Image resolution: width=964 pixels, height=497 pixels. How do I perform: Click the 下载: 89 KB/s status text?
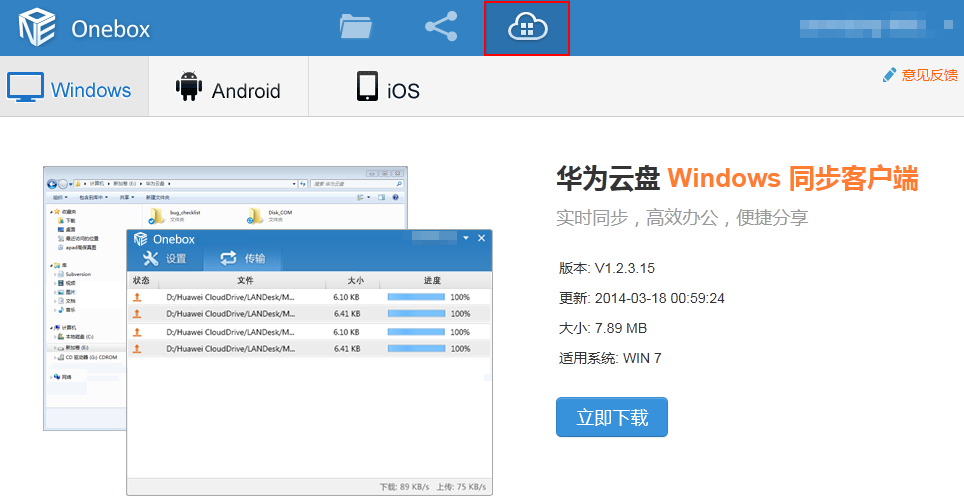(405, 487)
